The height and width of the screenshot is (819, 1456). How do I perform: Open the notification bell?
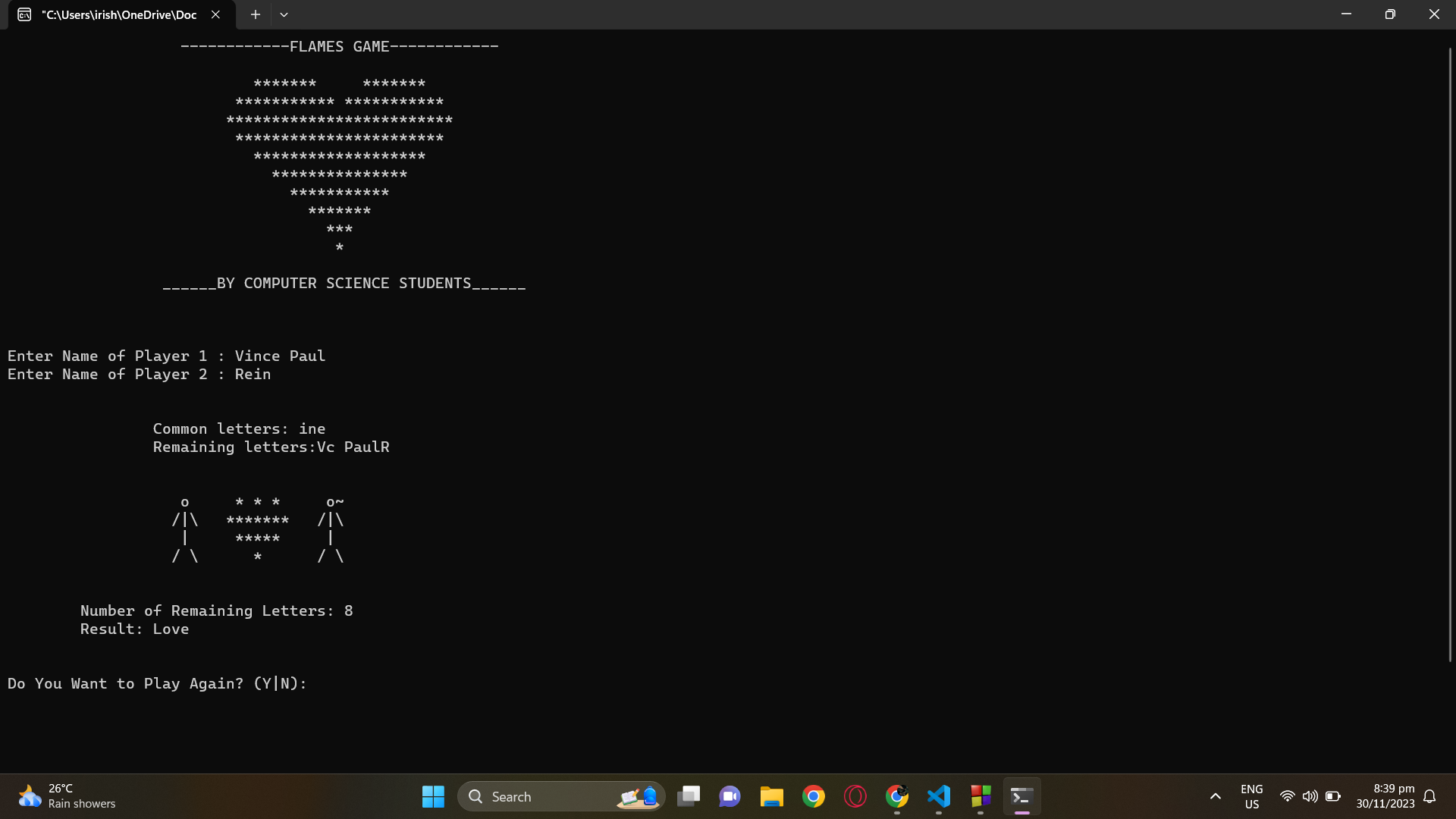coord(1429,796)
